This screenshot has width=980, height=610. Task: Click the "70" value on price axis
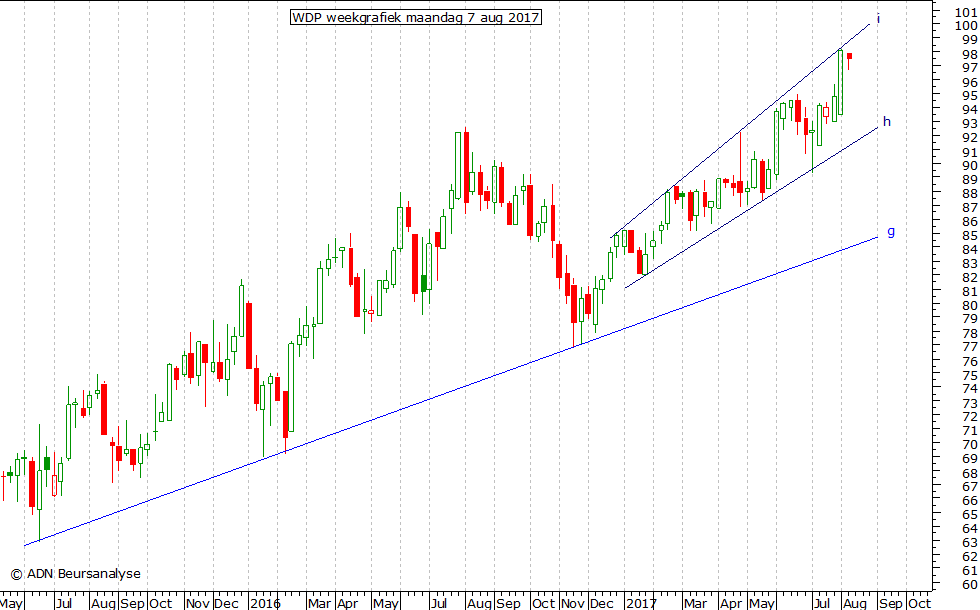point(970,445)
